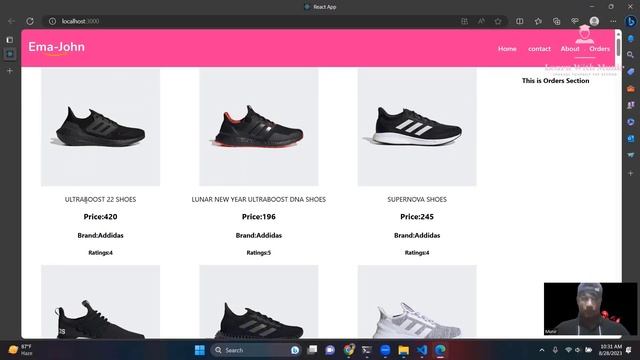Screen dimensions: 640x360
Task: Open File Explorer from the taskbar
Action: [x=404, y=350]
